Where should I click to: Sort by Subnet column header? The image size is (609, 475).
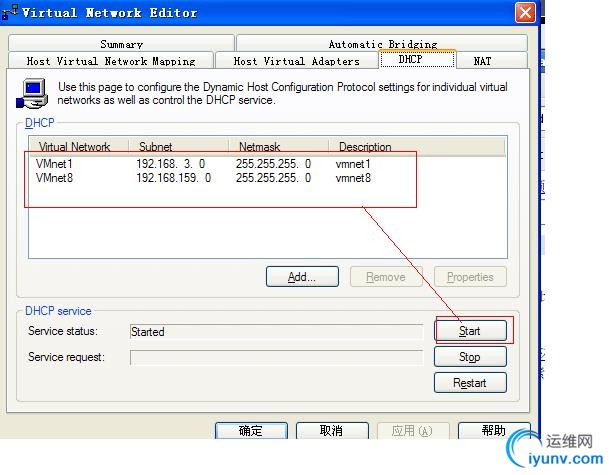pyautogui.click(x=179, y=146)
